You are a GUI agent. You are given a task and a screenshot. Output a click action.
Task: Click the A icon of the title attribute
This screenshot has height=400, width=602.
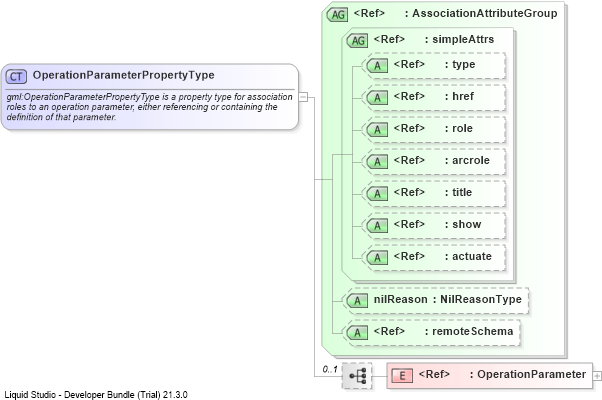[x=377, y=193]
